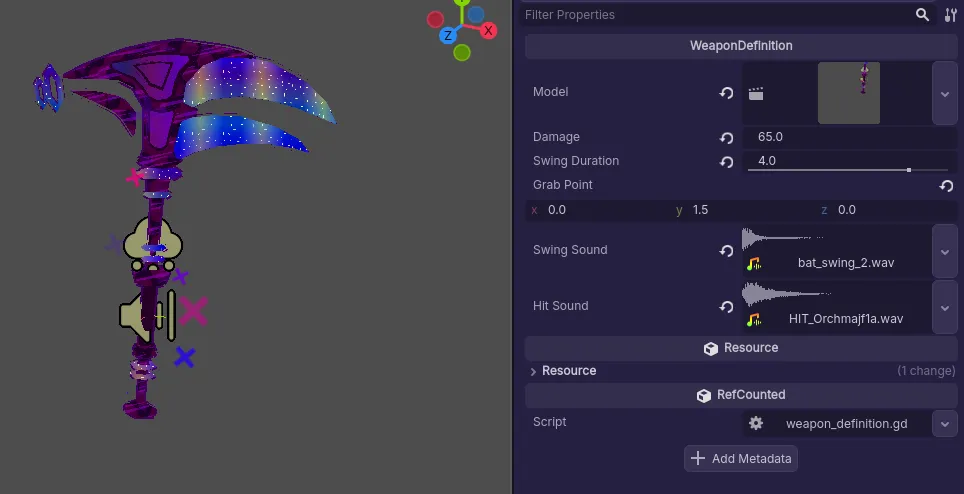Click the Resource category header
The height and width of the screenshot is (494, 964).
(741, 348)
